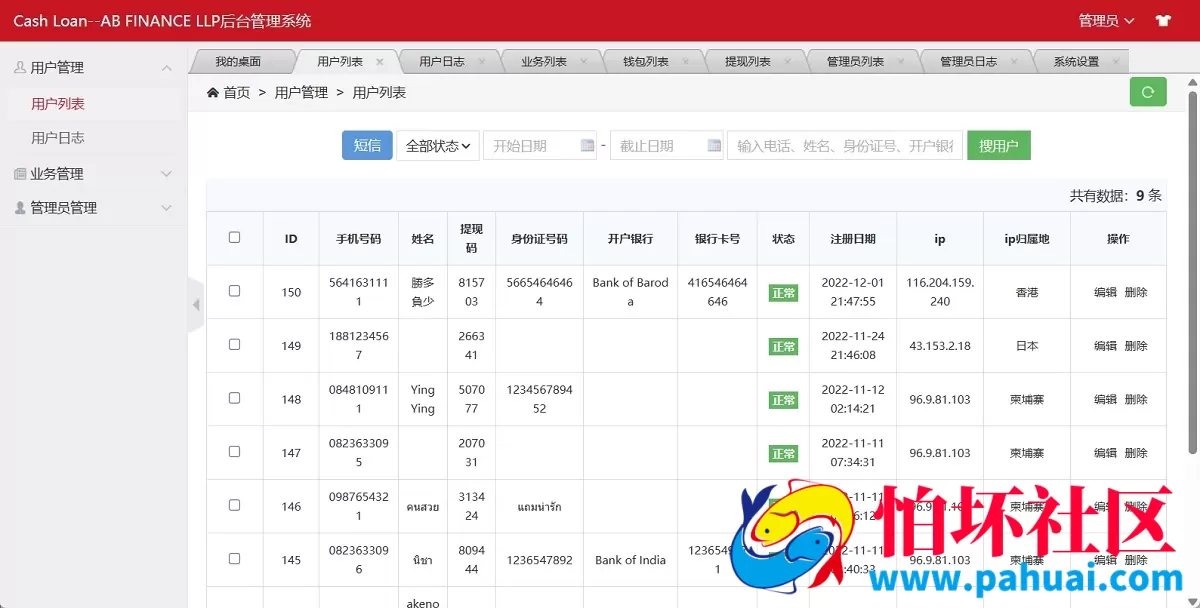Tick the checkbox for user ID 148
This screenshot has width=1200, height=608.
235,398
